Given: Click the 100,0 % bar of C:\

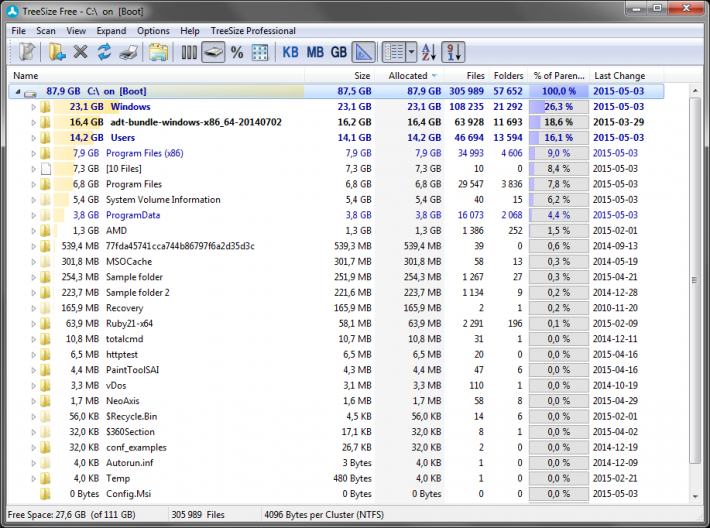Looking at the screenshot, I should pos(559,91).
